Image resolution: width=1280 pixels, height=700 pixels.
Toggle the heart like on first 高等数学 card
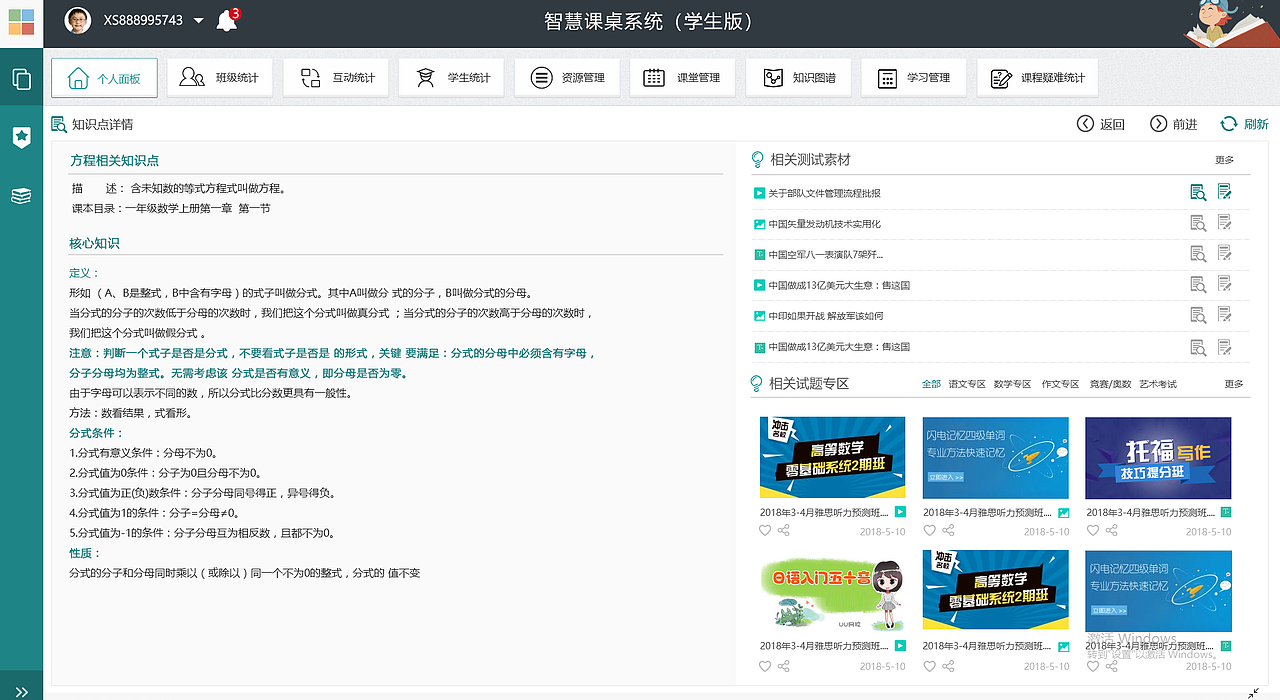click(764, 530)
